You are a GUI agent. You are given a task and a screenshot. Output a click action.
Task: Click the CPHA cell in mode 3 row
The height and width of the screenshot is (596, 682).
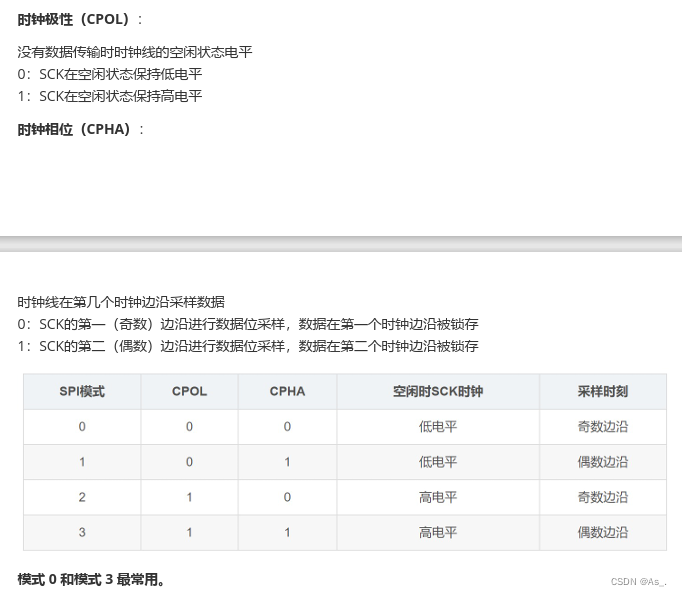tap(287, 532)
